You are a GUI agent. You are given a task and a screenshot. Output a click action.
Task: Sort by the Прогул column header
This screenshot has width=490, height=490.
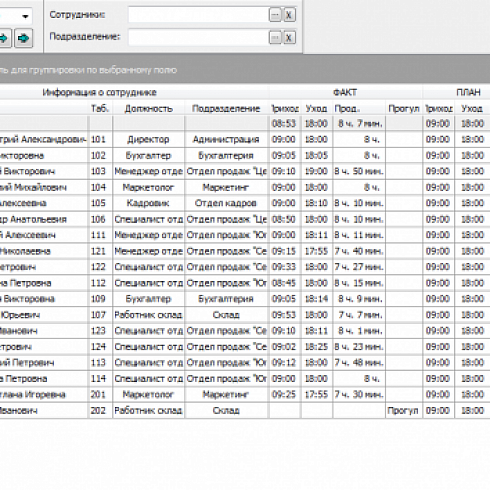(x=403, y=109)
